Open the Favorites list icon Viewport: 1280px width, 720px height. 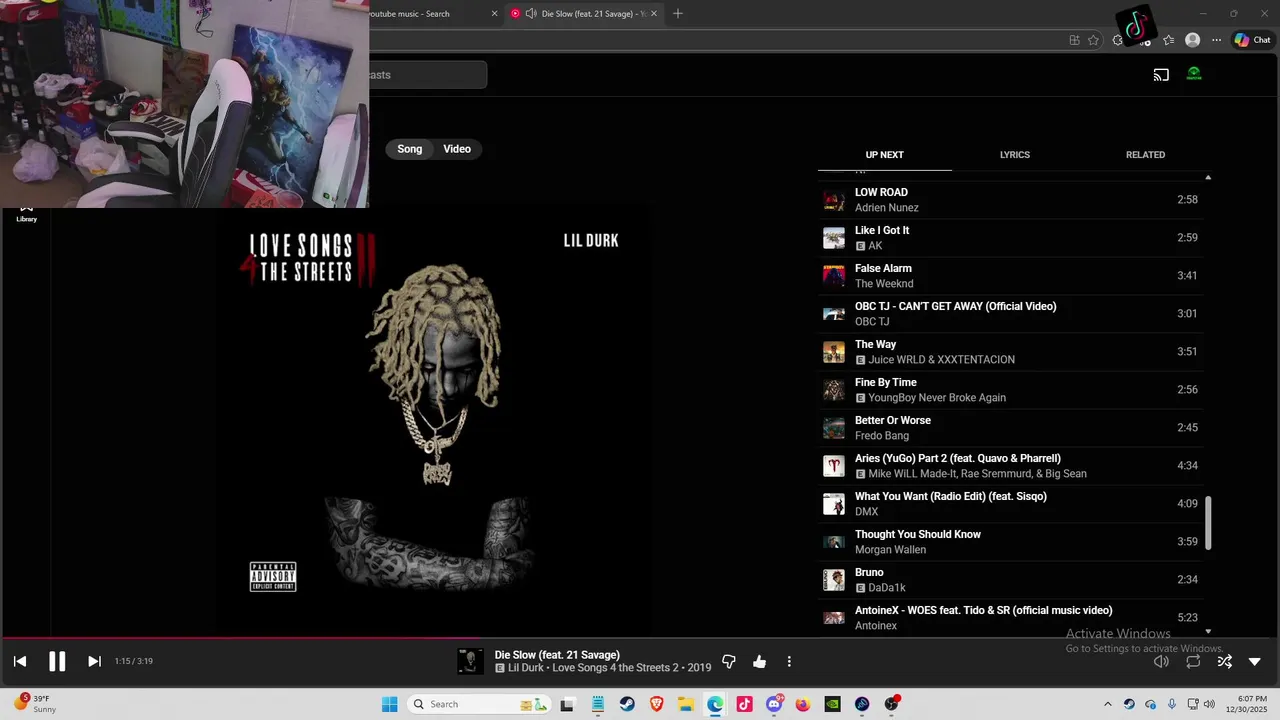tap(1168, 40)
